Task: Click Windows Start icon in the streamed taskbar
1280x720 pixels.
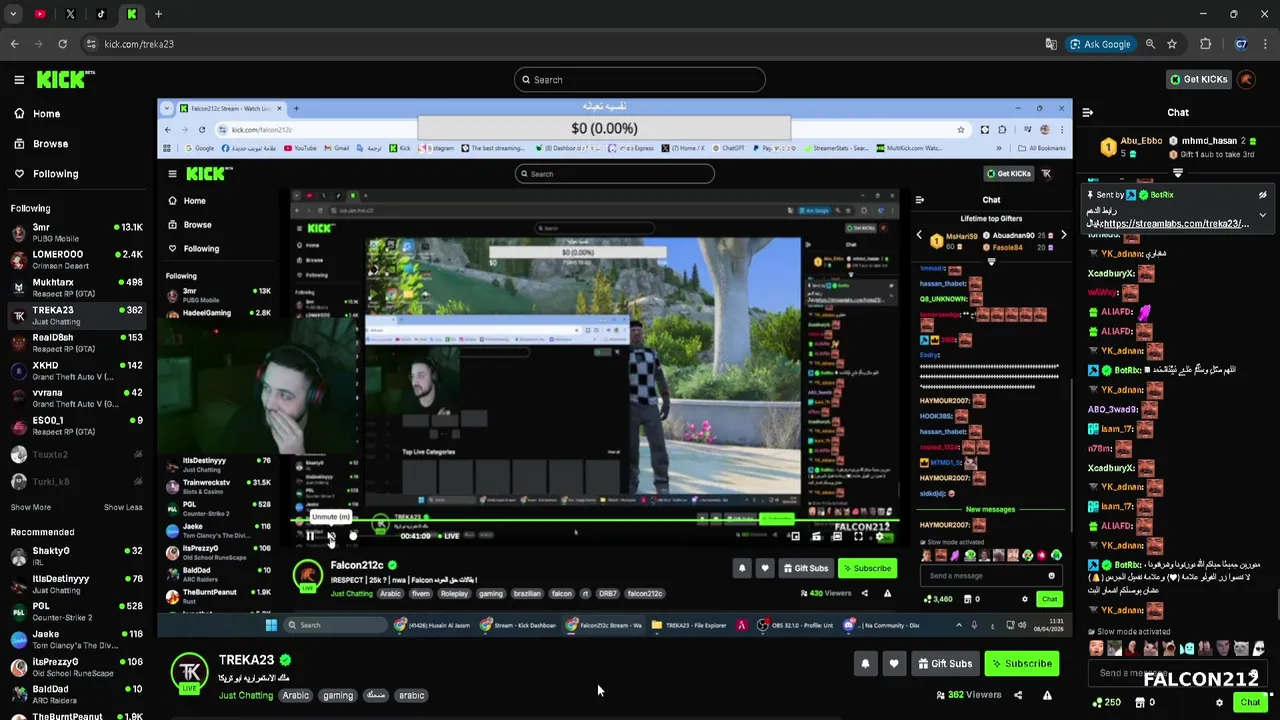Action: click(271, 625)
